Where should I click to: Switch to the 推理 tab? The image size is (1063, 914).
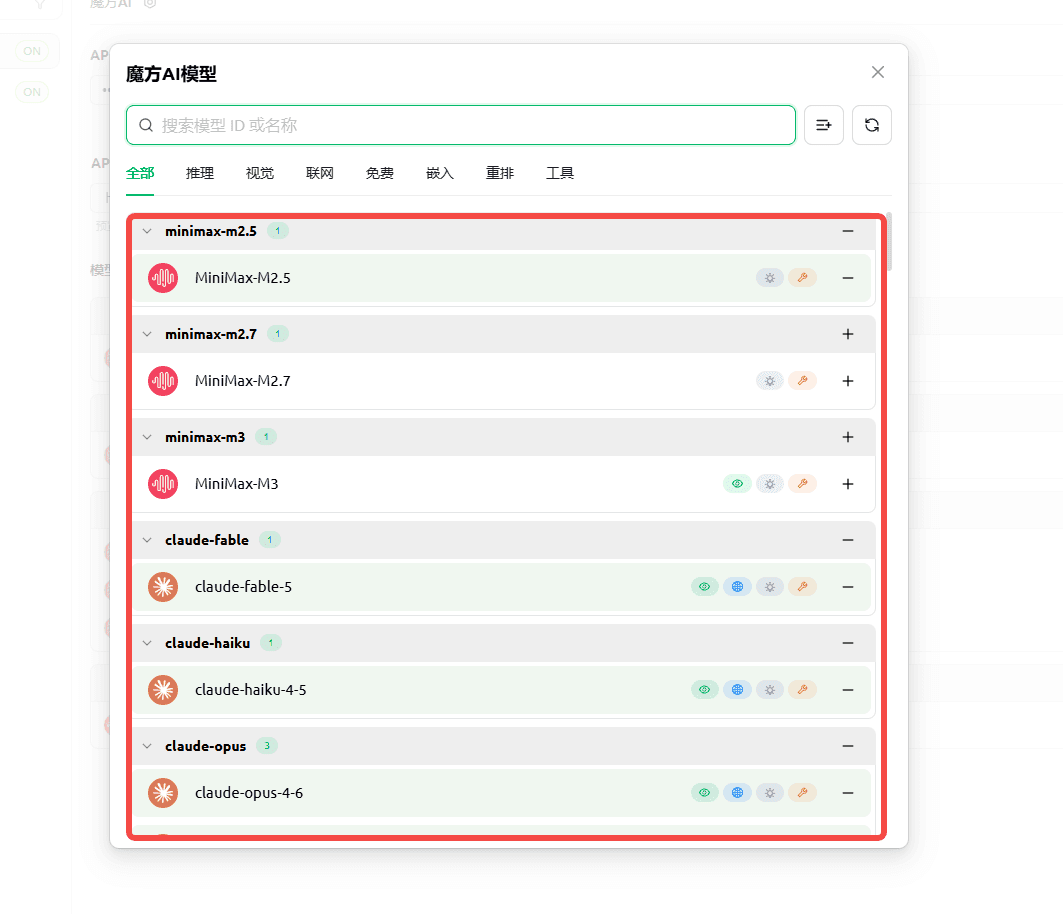tap(200, 174)
